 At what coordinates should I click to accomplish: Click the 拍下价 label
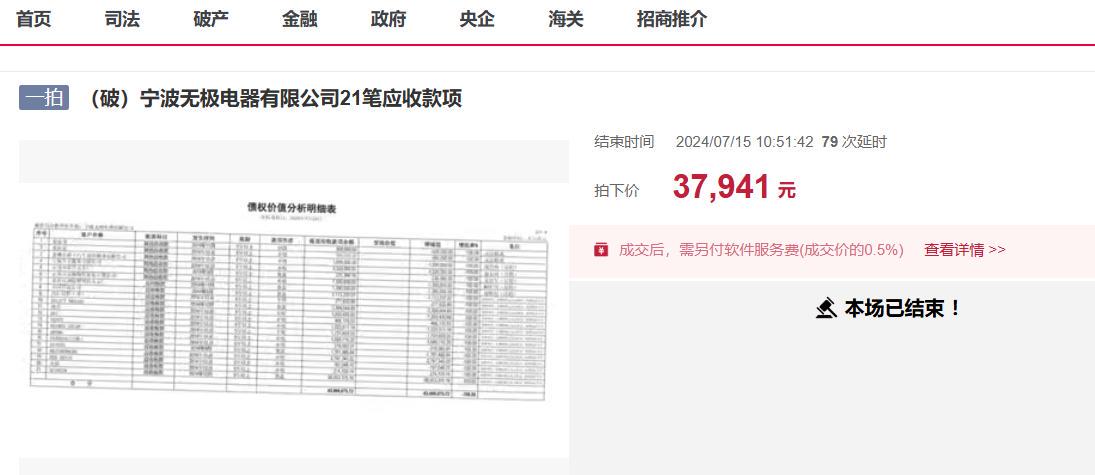tap(617, 190)
